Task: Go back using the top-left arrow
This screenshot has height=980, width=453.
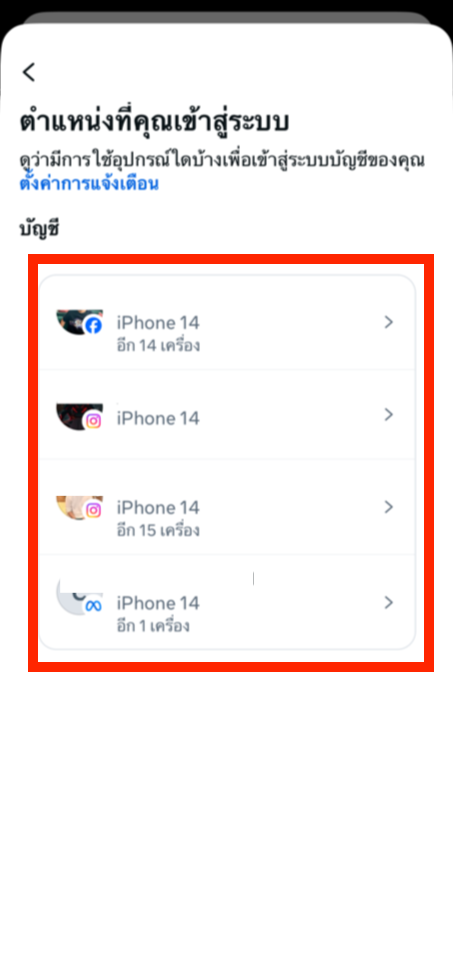Action: click(29, 72)
